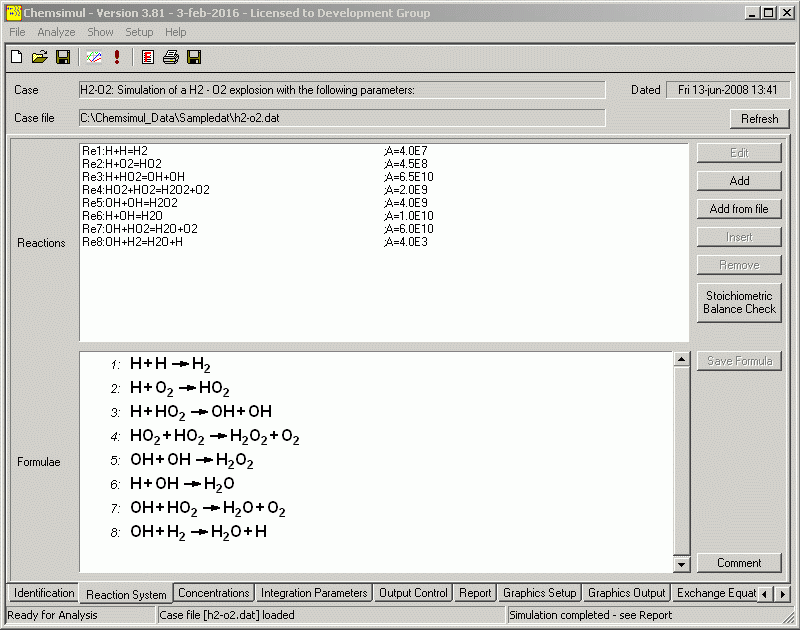Image resolution: width=800 pixels, height=630 pixels.
Task: Click the red E document icon
Action: point(147,57)
